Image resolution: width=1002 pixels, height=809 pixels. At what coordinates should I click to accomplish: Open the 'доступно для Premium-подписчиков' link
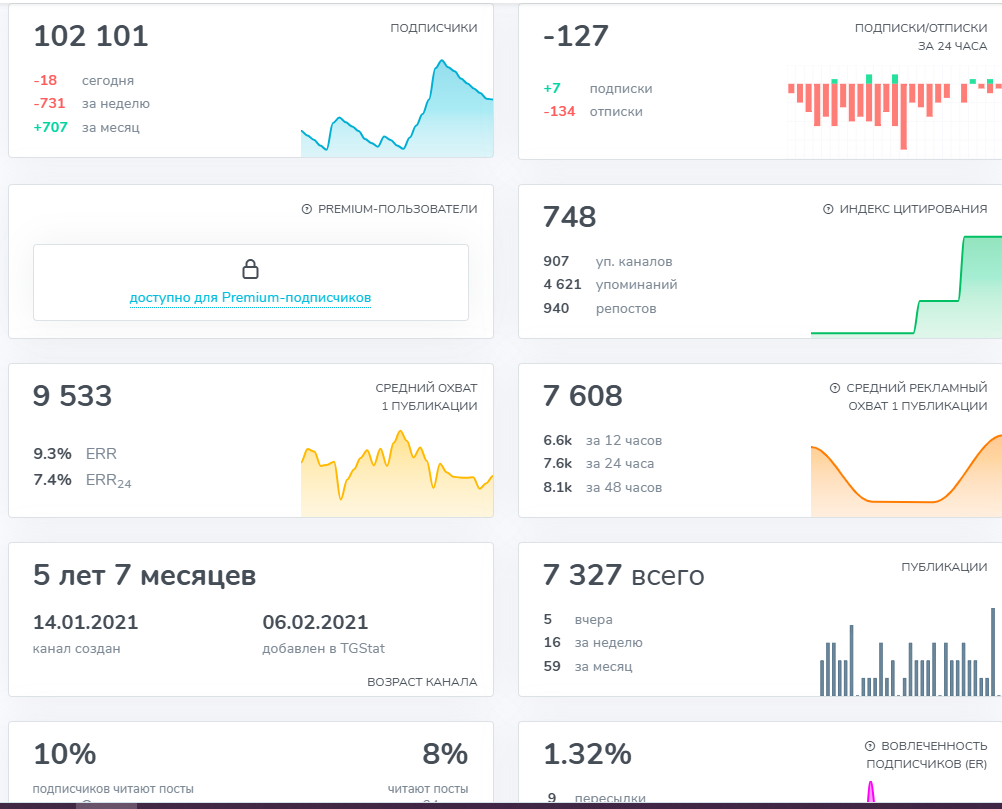click(250, 298)
